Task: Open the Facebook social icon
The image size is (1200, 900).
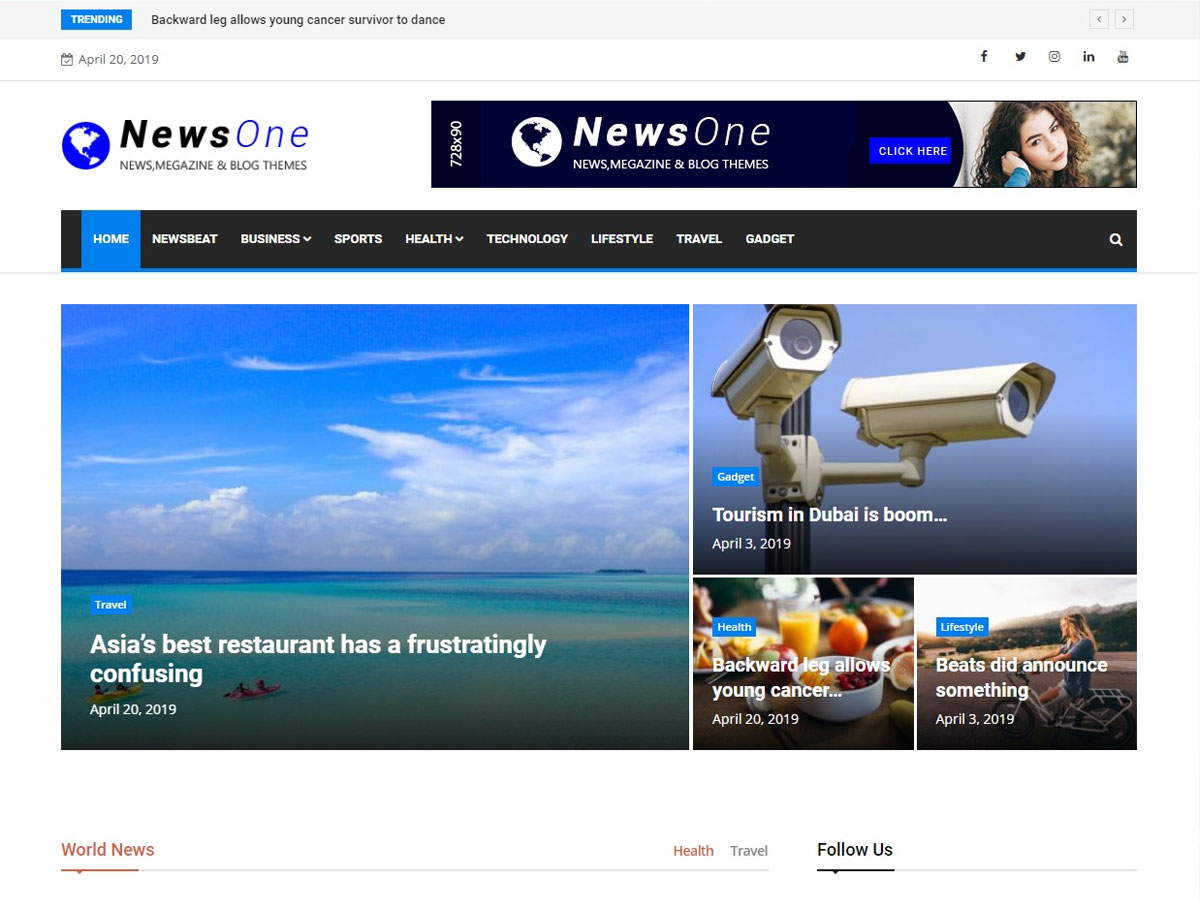Action: click(984, 56)
